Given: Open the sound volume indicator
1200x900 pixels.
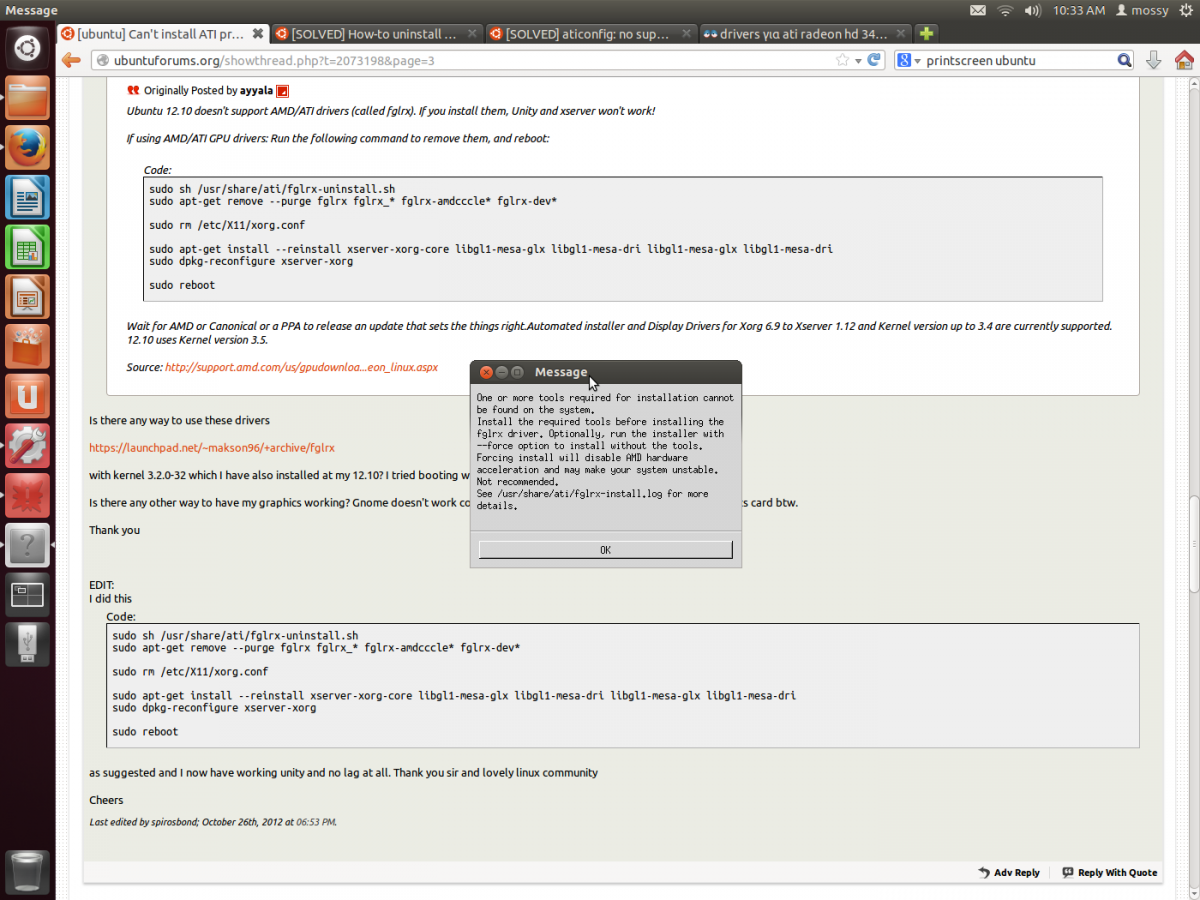Looking at the screenshot, I should click(1033, 10).
